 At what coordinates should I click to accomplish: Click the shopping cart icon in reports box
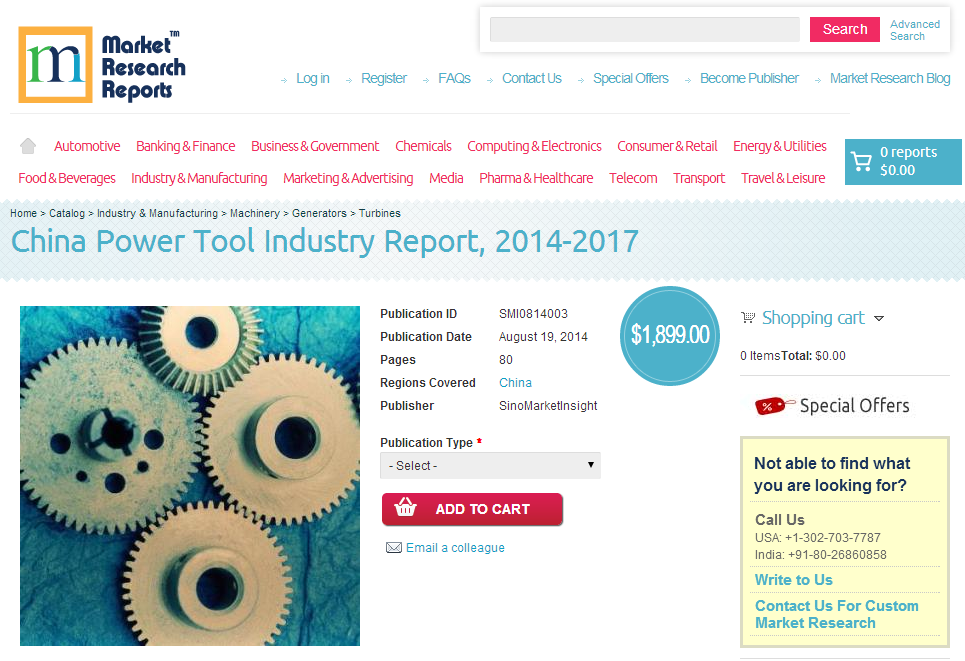coord(861,162)
